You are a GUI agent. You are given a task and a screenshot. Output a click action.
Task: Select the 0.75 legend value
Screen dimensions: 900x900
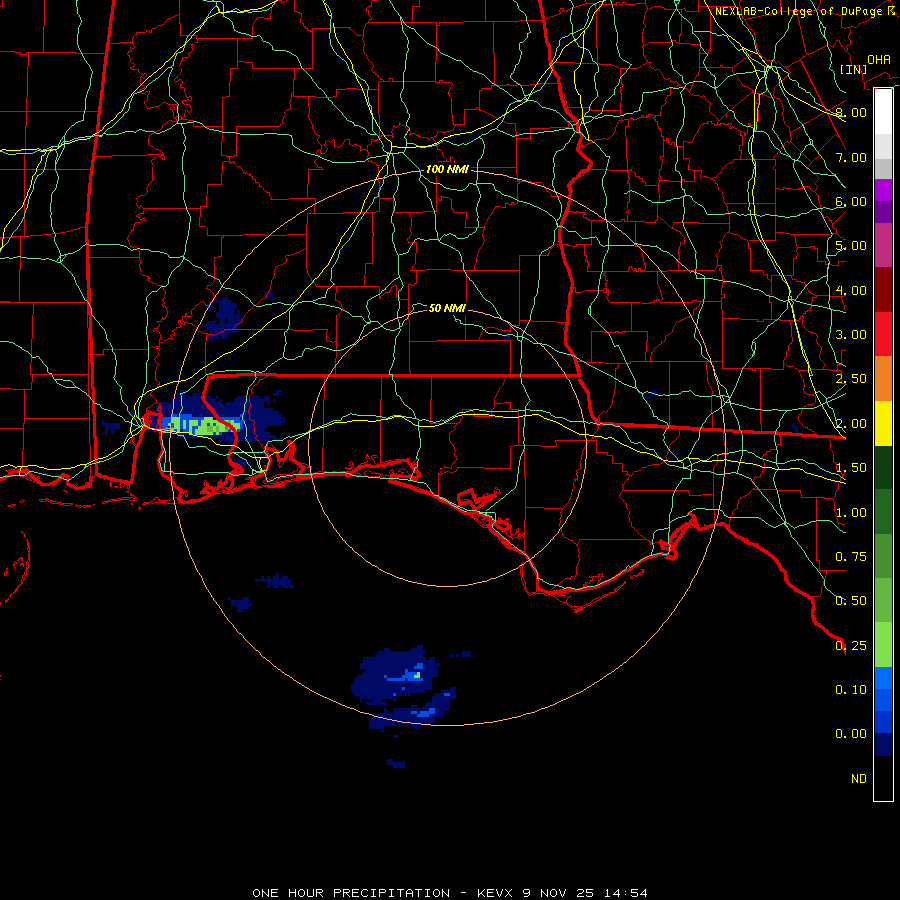851,556
